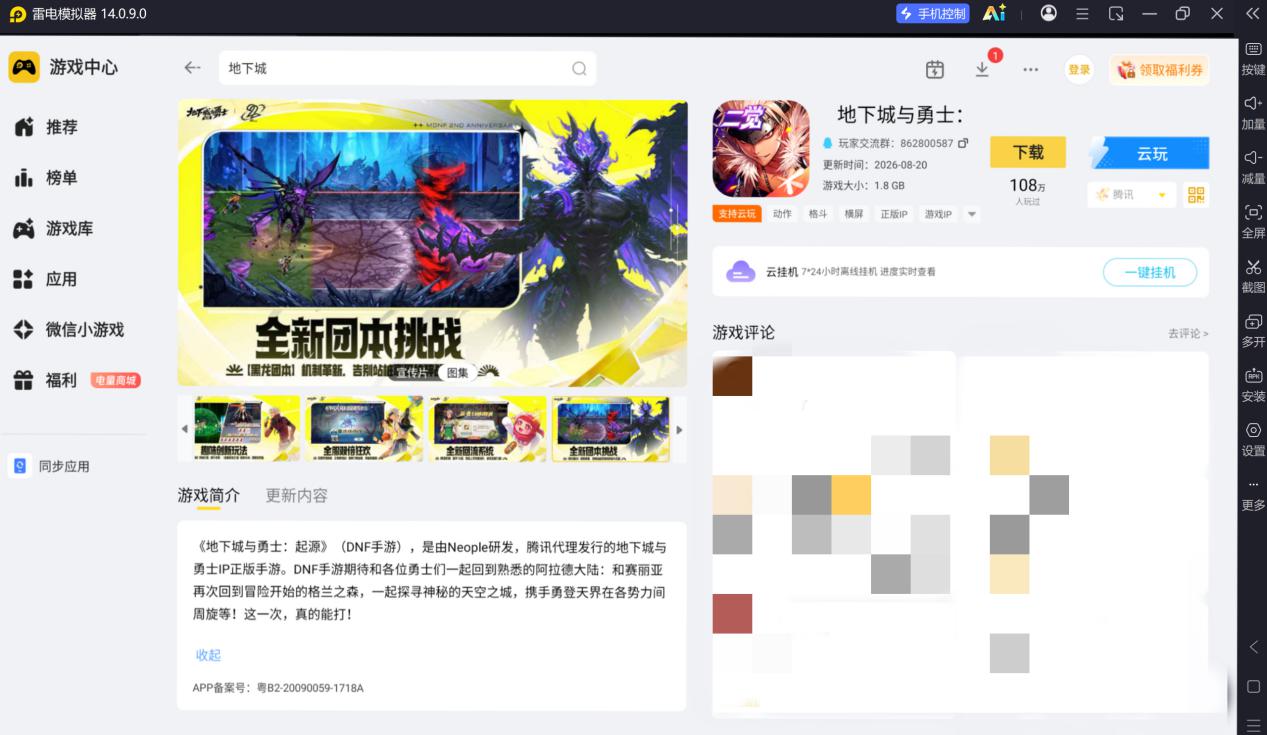Screen dimensions: 1267x735
Task: Click the Android back triangle button
Action: [x=1253, y=647]
